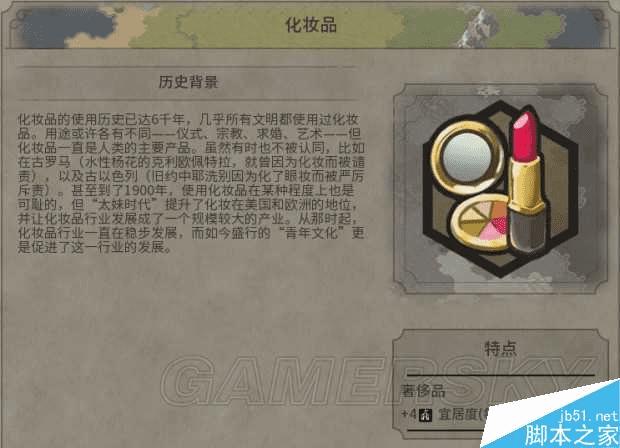Click the black divider line below 特点
Viewport: 620px width, 448px height.
(501, 374)
